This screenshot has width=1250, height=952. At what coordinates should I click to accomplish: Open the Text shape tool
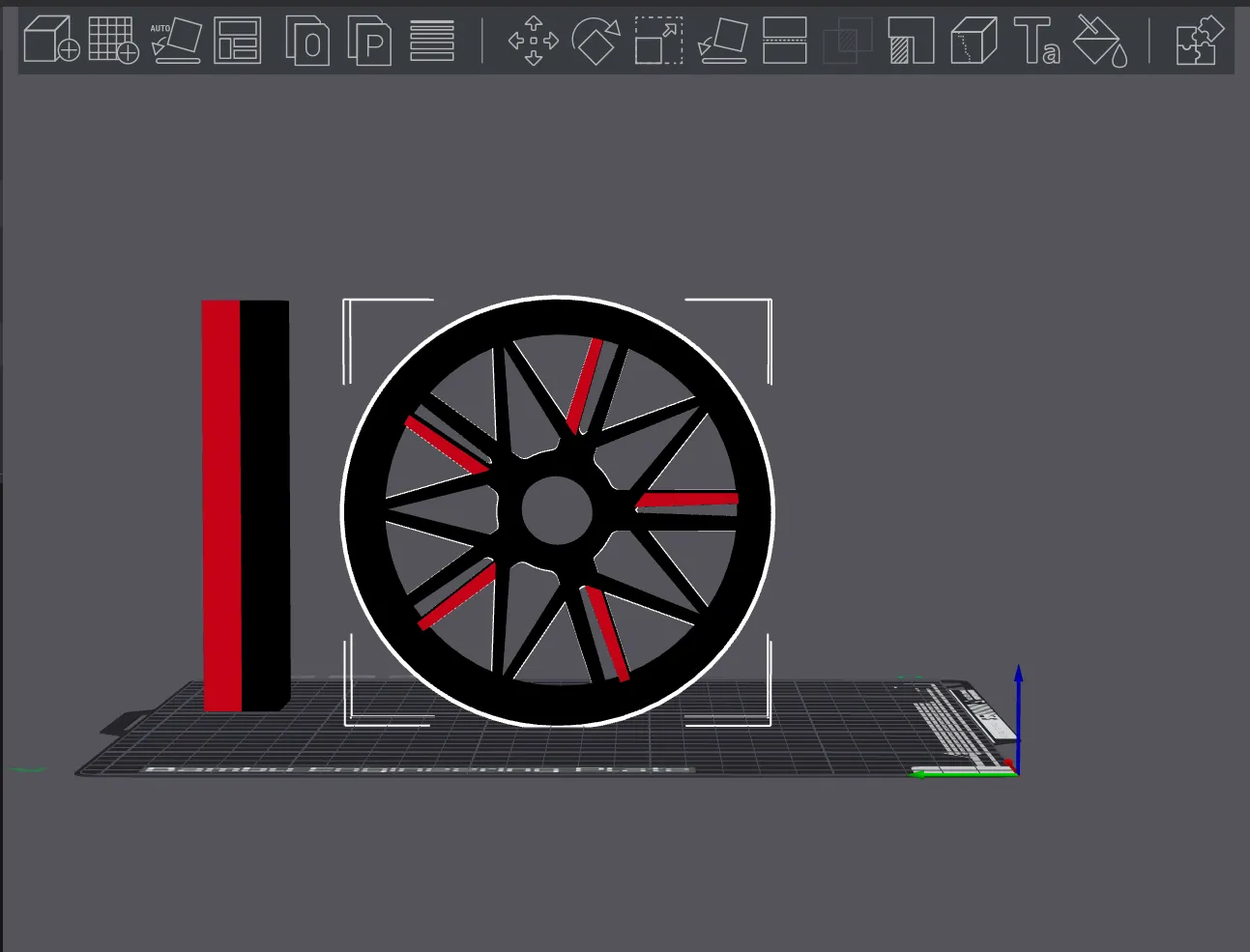tap(1036, 41)
